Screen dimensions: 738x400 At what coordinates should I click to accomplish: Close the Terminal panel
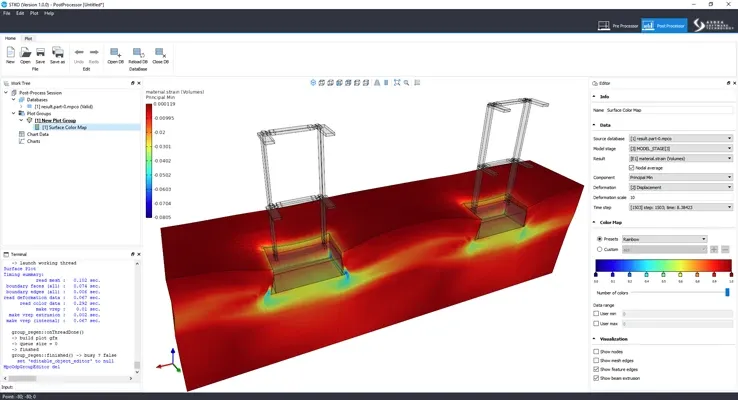[x=139, y=254]
